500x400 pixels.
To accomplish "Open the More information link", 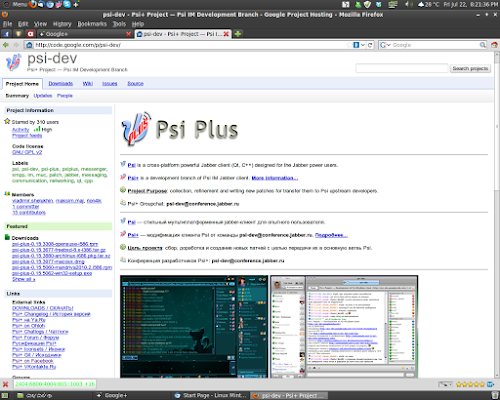I will [x=275, y=178].
